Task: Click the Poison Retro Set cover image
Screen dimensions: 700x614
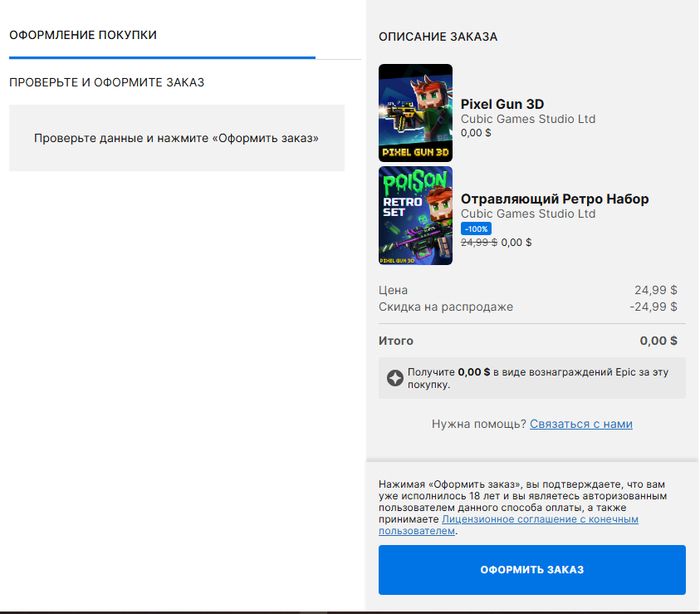Action: click(415, 215)
